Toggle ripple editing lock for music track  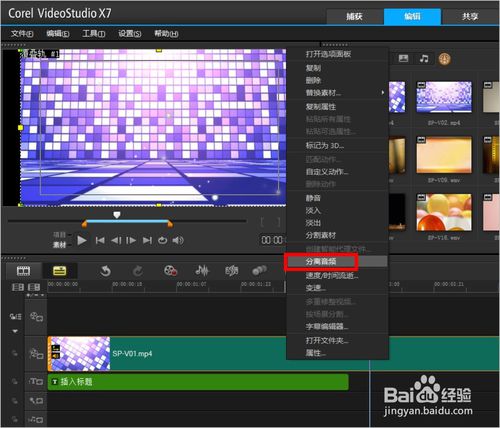coord(14,419)
